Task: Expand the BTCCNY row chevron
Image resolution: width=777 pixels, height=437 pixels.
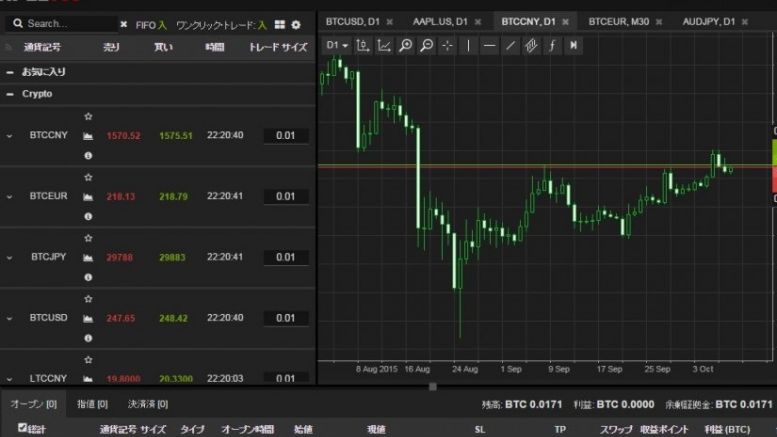Action: 9,136
